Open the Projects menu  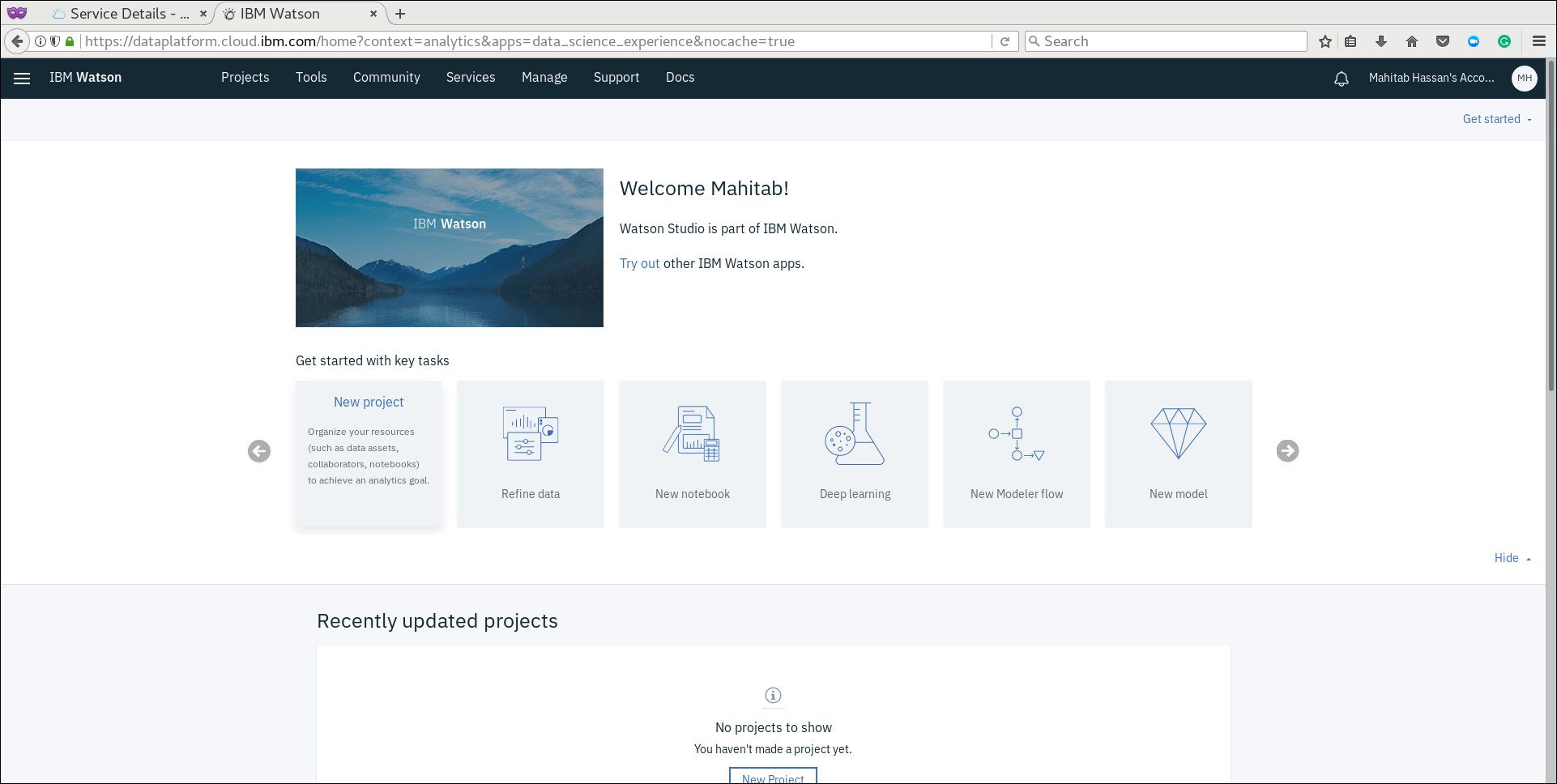click(x=245, y=77)
